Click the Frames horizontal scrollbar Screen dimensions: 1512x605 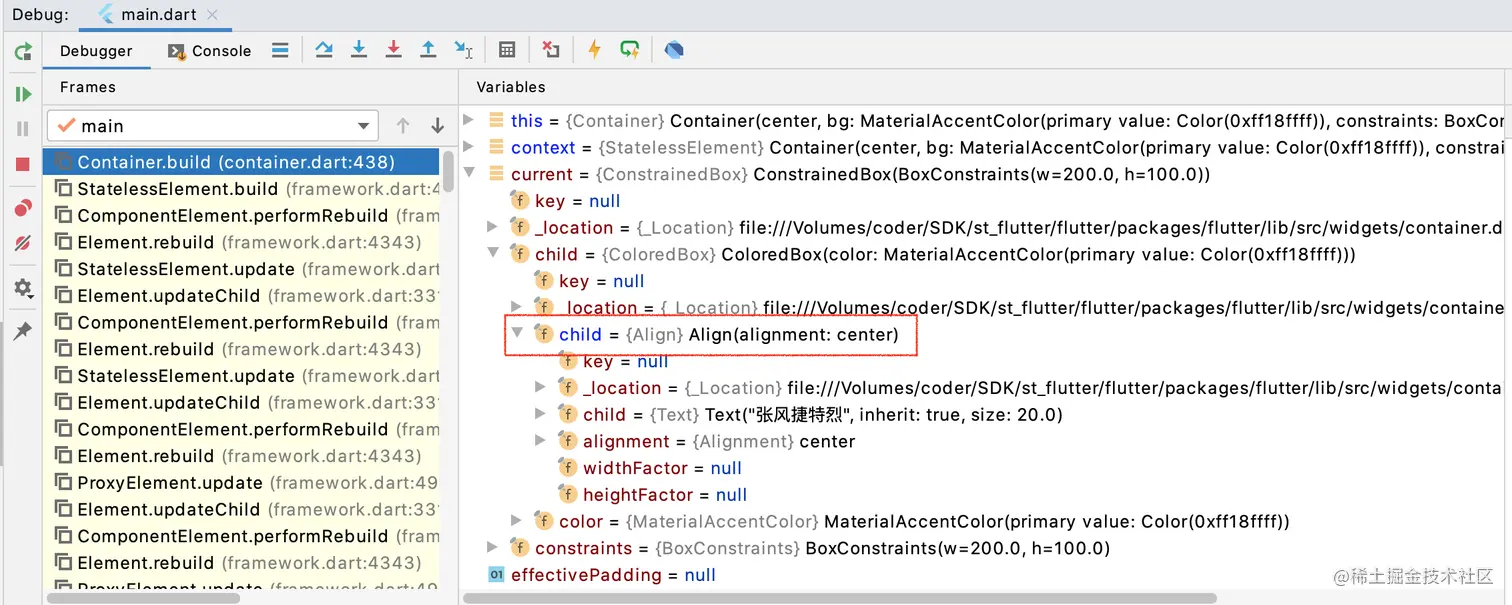[x=144, y=598]
